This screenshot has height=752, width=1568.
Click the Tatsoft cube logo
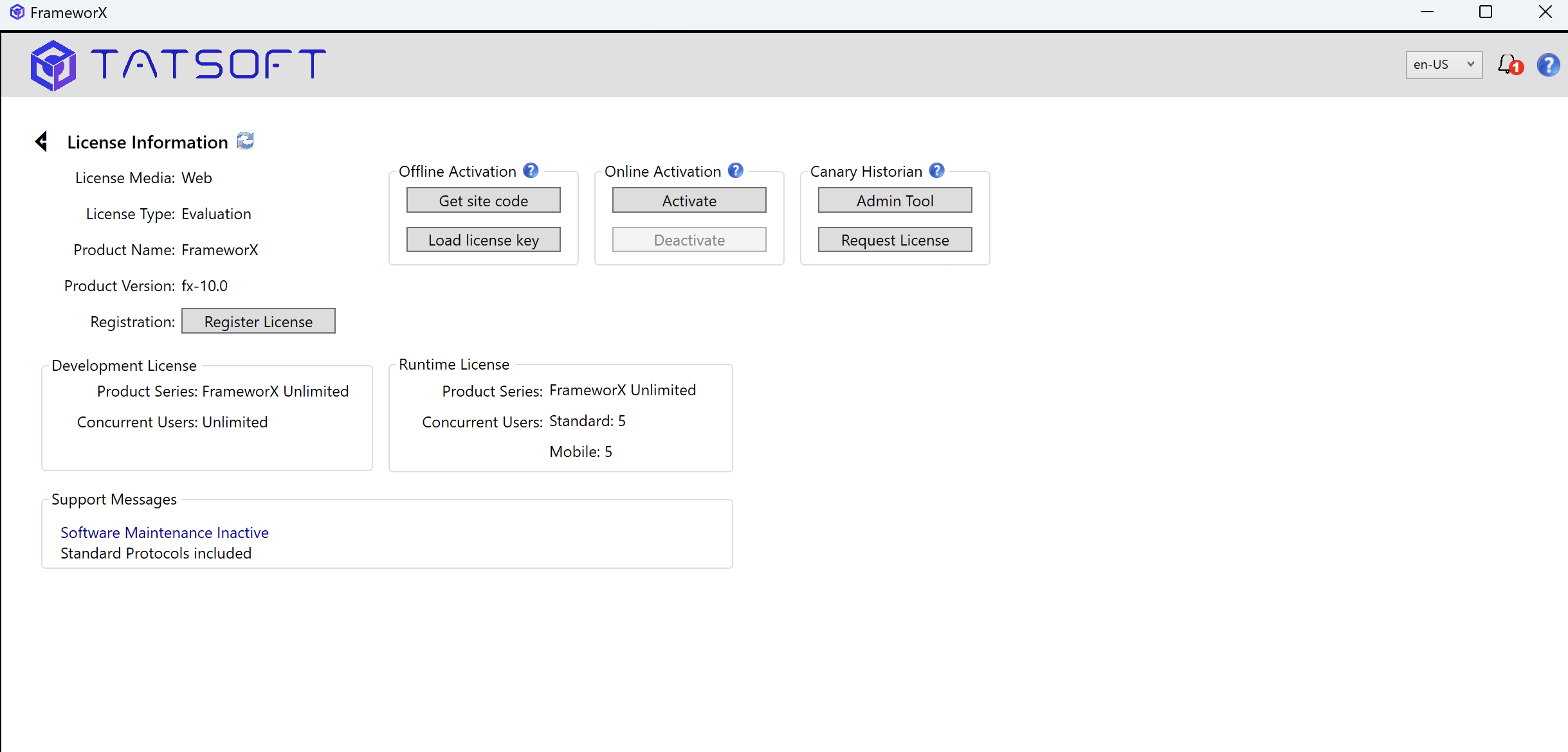(x=53, y=65)
